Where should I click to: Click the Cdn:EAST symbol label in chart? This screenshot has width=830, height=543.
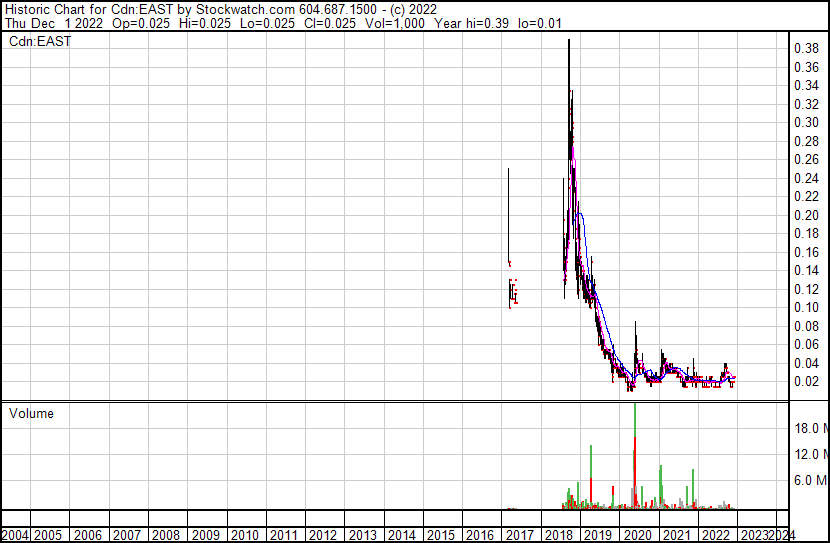(40, 41)
